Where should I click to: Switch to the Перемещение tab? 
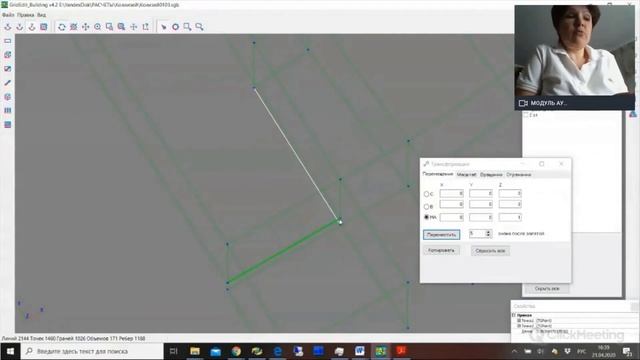pyautogui.click(x=438, y=174)
